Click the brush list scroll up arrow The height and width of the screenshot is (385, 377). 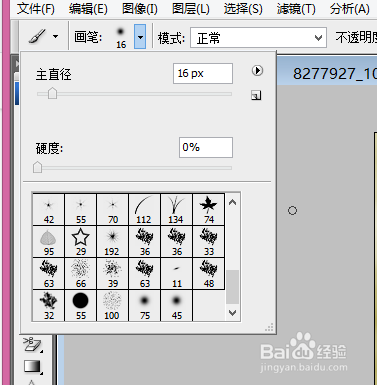point(233,202)
